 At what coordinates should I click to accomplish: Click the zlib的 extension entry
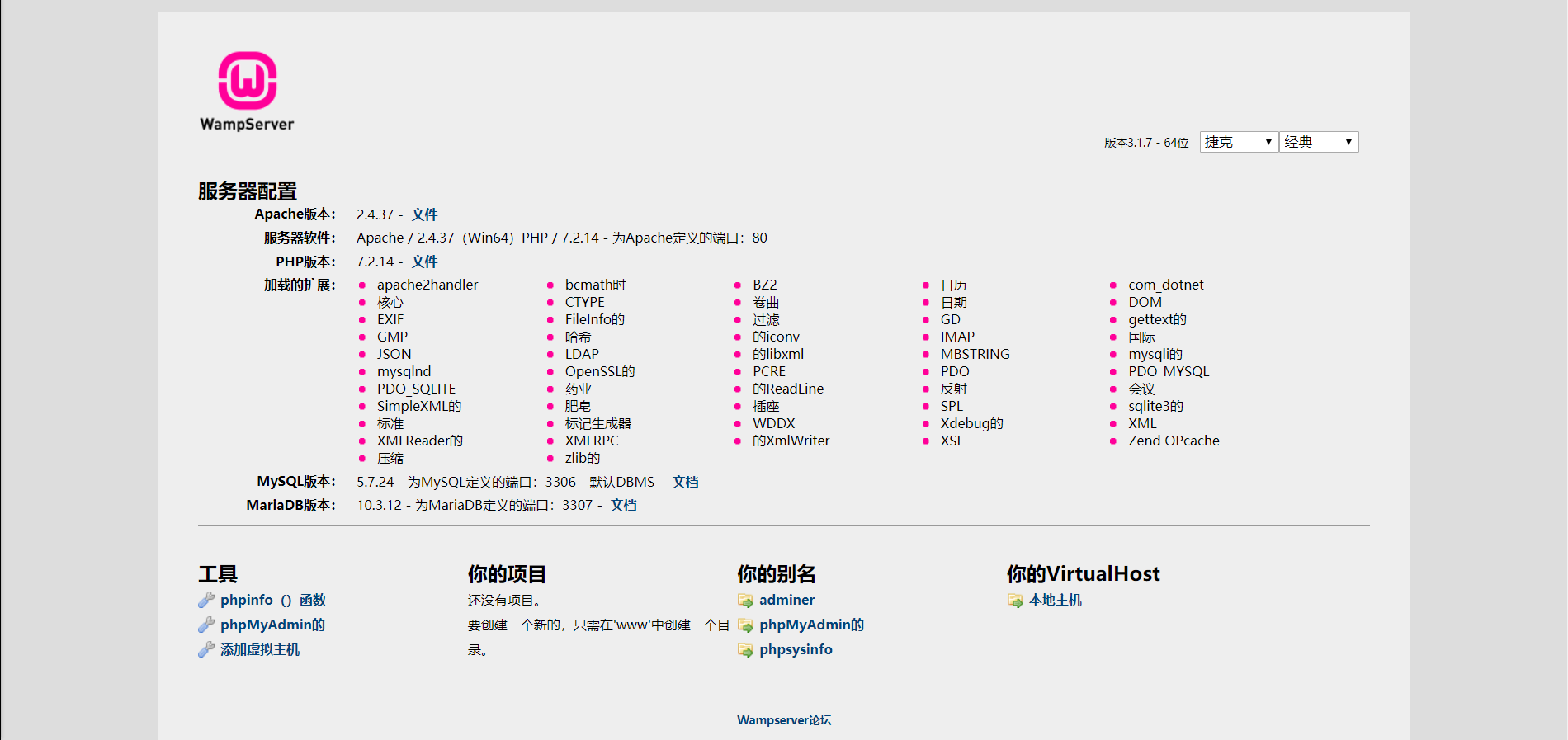point(583,458)
